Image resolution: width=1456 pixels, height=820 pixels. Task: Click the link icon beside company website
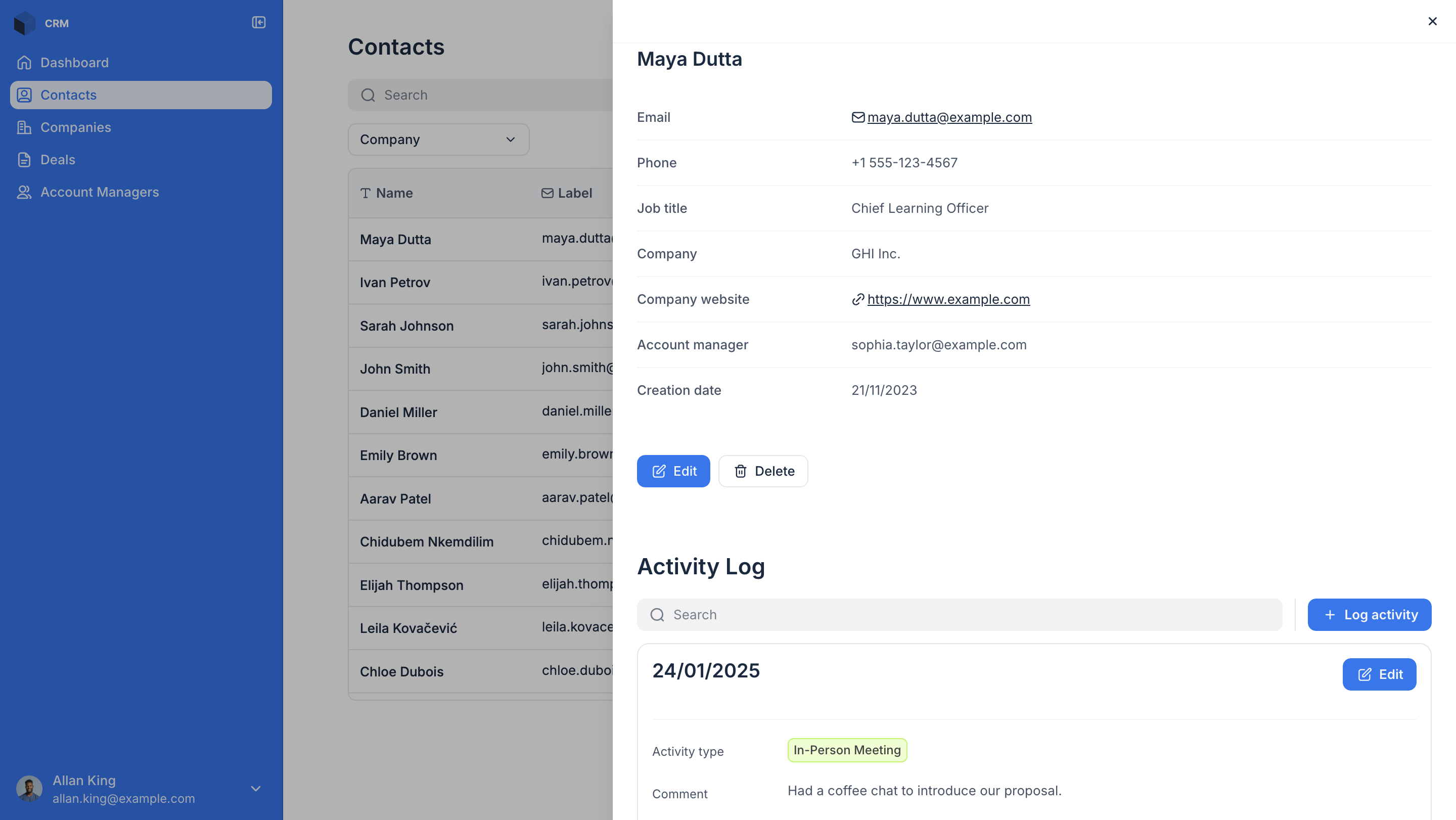click(857, 299)
